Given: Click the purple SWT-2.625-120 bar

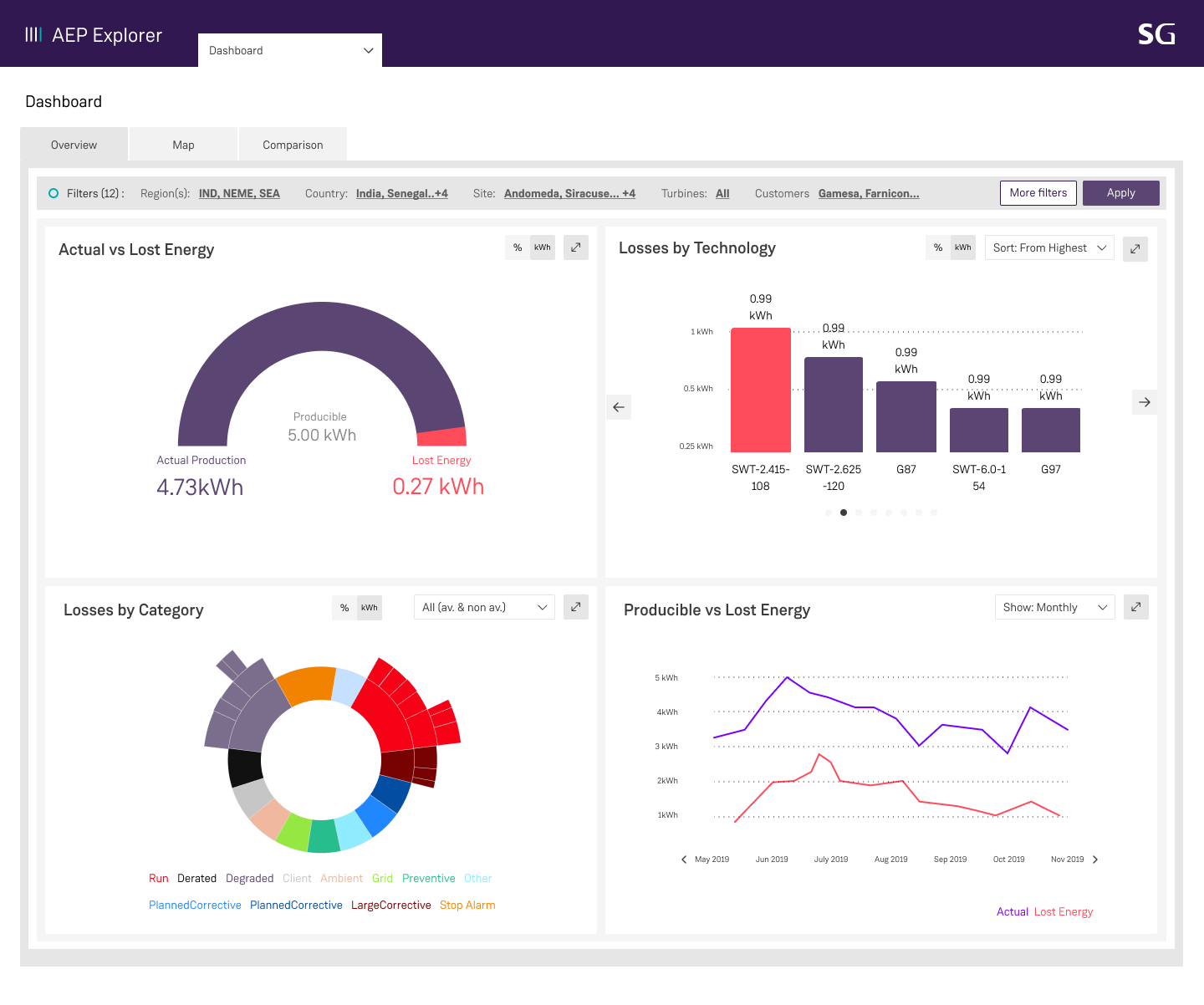Looking at the screenshot, I should coord(834,405).
